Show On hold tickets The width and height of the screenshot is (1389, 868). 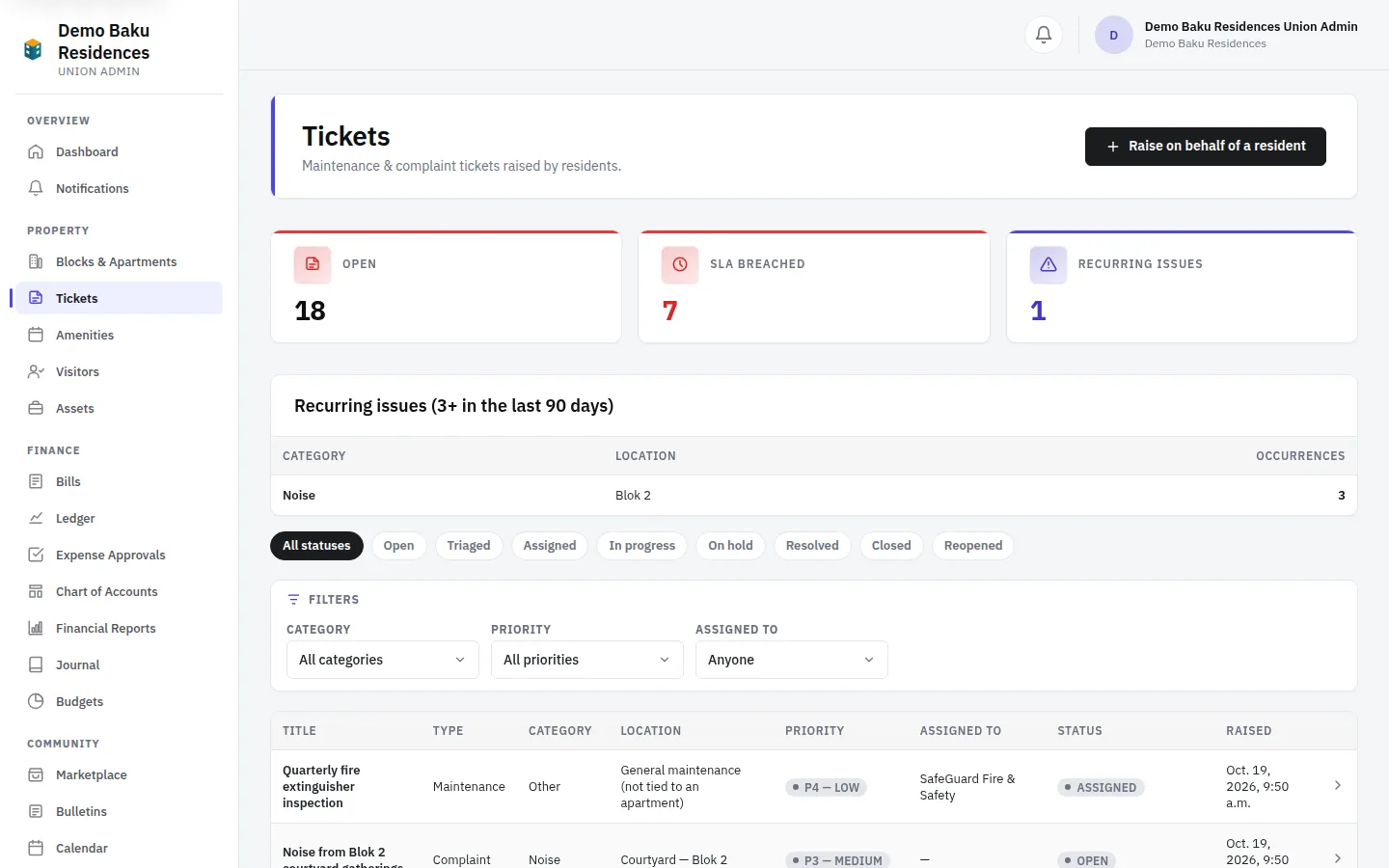pyautogui.click(x=730, y=546)
